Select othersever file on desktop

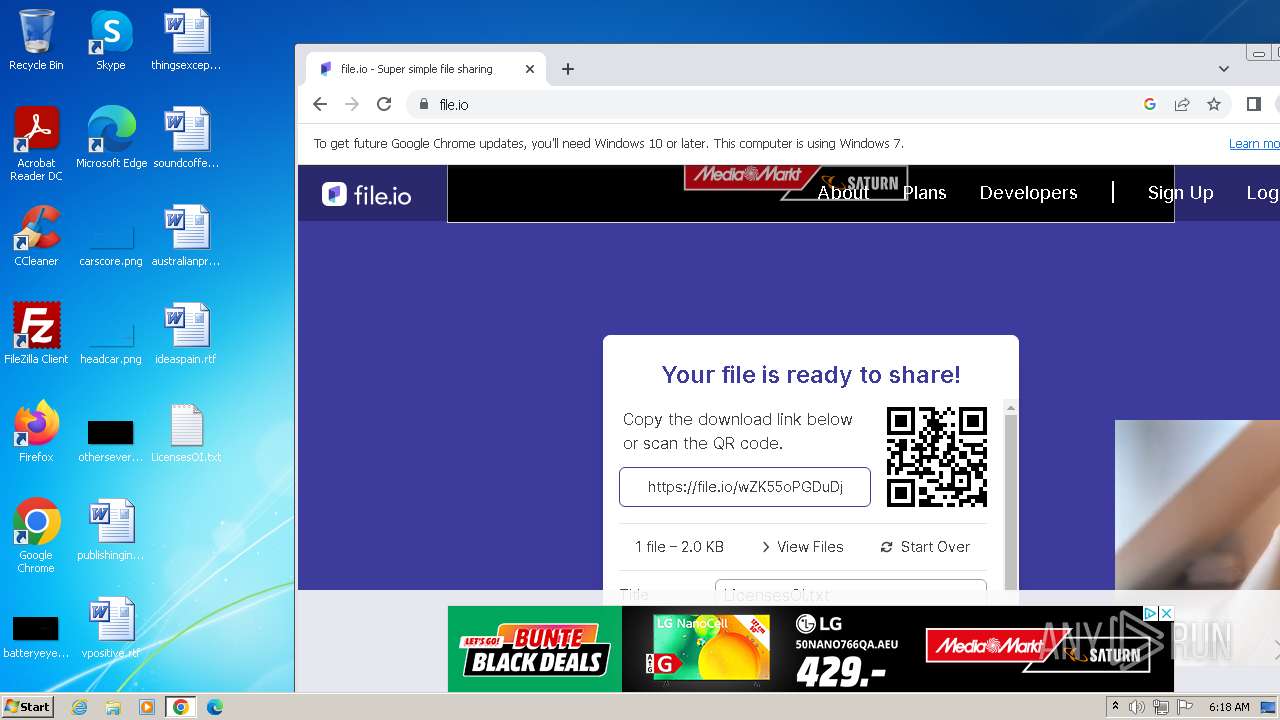click(x=111, y=440)
